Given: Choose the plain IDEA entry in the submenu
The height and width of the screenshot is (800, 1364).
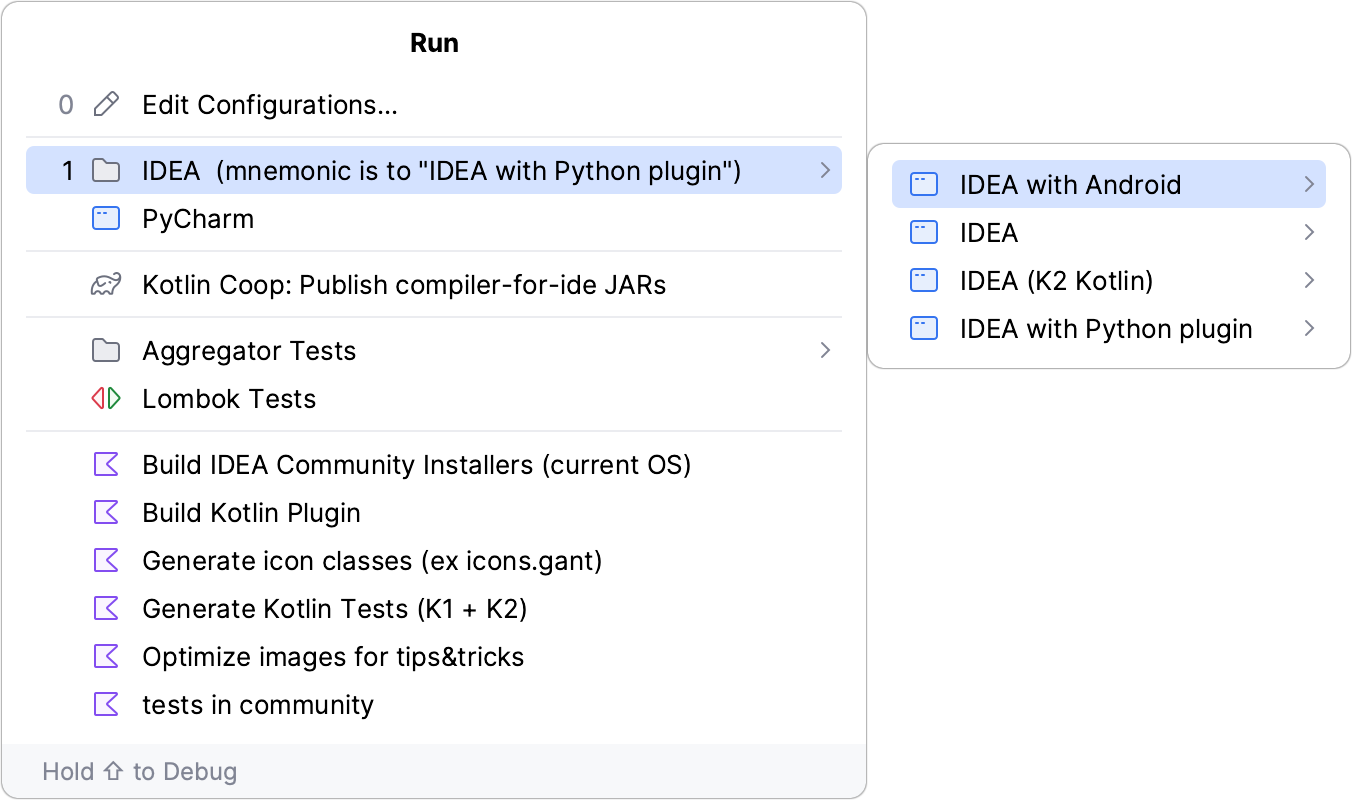Looking at the screenshot, I should tap(1109, 233).
